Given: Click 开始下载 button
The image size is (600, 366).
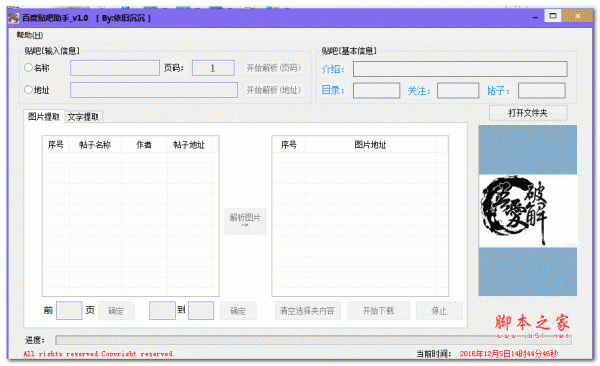Looking at the screenshot, I should coord(378,310).
